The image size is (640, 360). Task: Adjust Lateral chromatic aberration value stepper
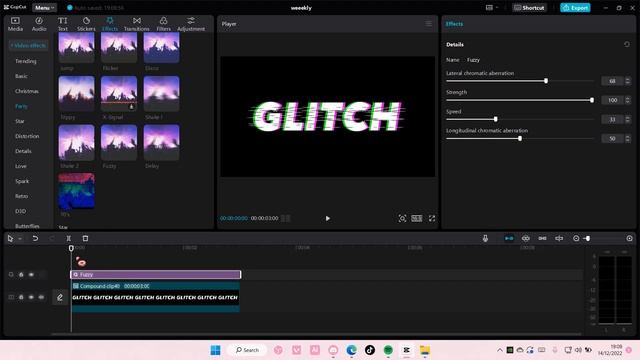click(x=628, y=81)
